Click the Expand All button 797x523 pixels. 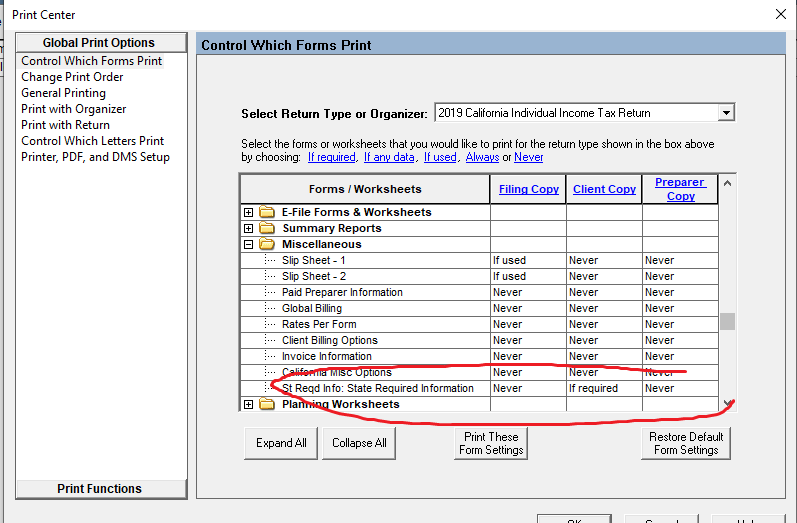click(281, 443)
